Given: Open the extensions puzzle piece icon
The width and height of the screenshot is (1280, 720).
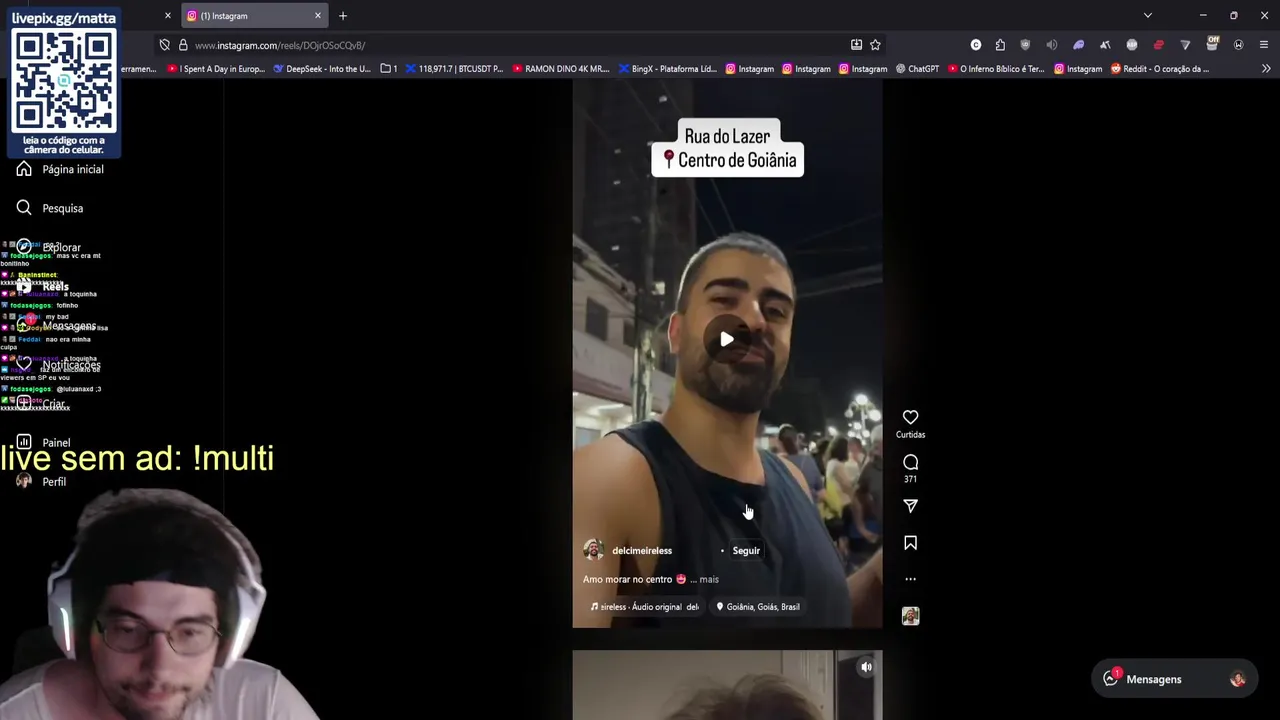Looking at the screenshot, I should (x=1000, y=45).
